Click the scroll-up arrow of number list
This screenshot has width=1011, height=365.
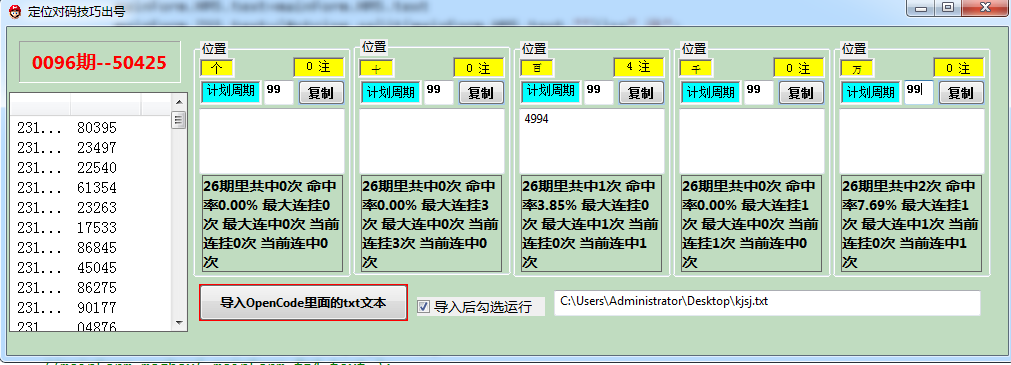point(179,103)
